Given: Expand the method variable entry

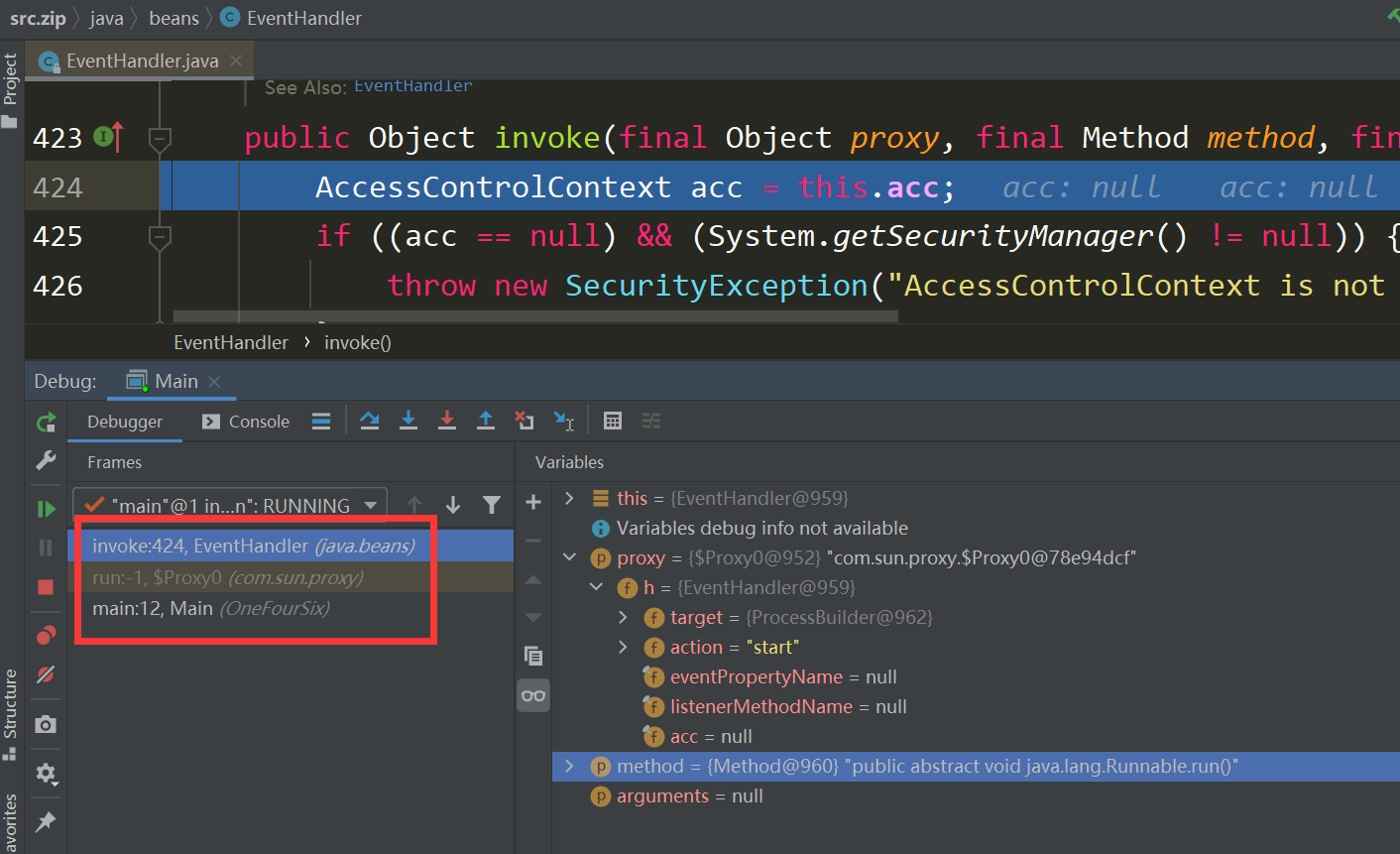Looking at the screenshot, I should [571, 766].
